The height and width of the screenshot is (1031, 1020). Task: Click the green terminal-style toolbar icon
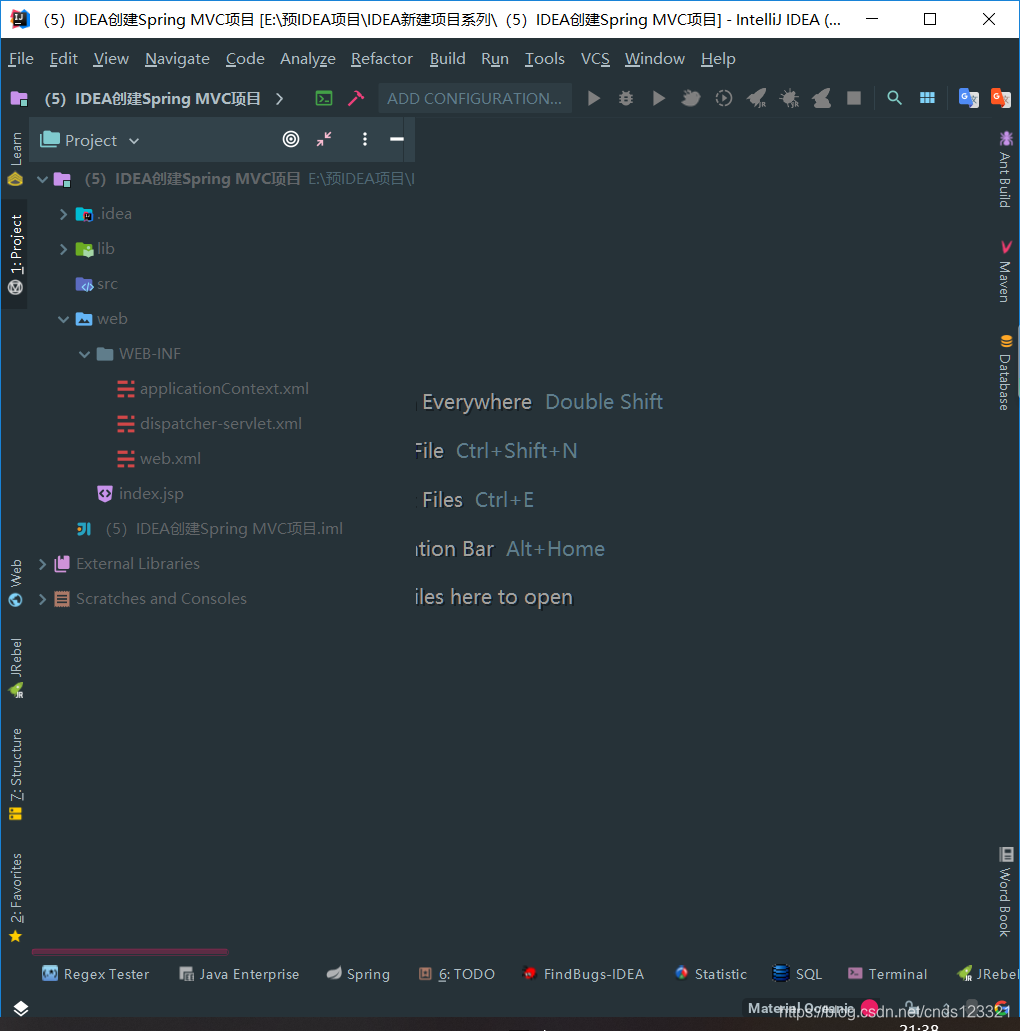click(x=324, y=99)
